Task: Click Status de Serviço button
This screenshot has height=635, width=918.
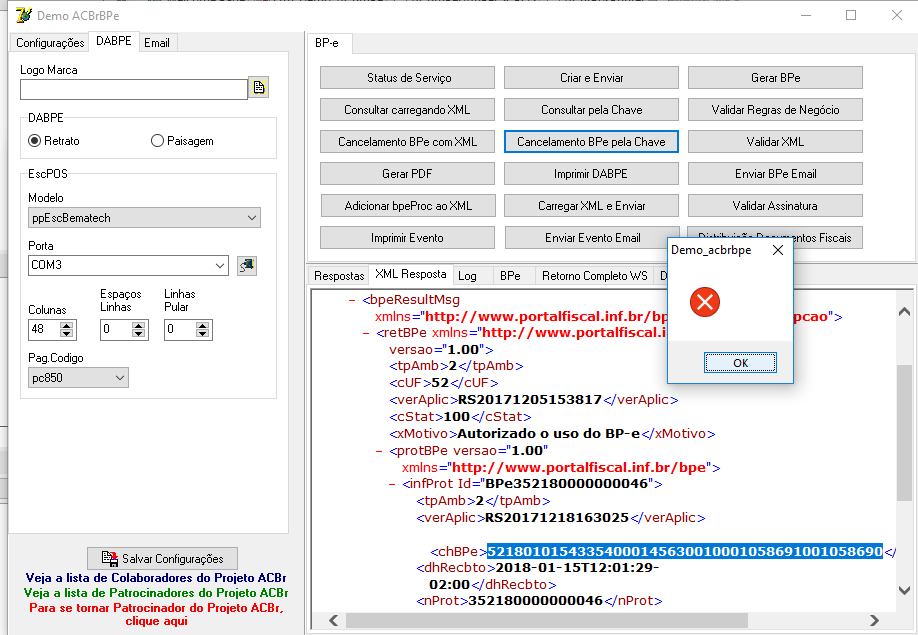Action: click(x=407, y=78)
